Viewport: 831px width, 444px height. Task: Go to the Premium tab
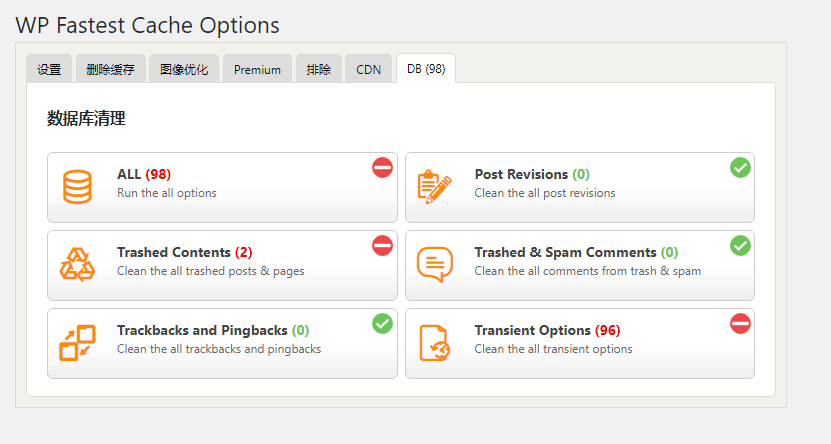tap(258, 69)
